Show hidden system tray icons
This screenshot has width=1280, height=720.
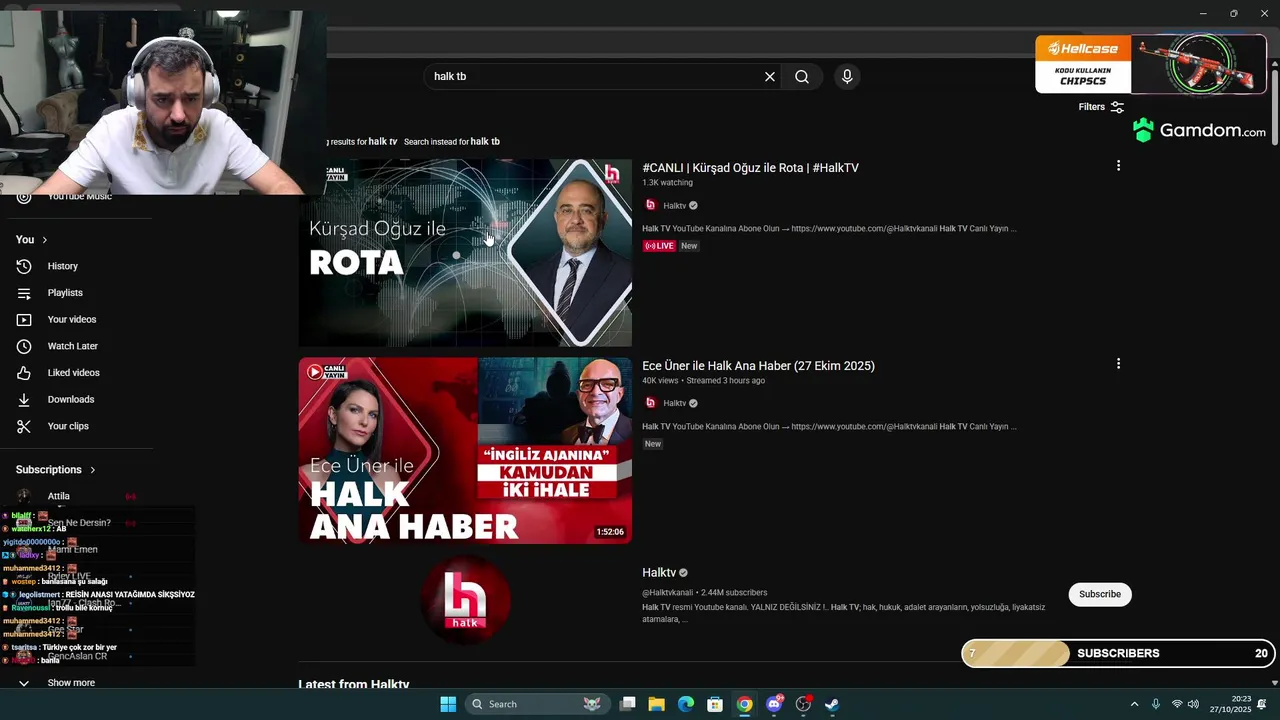pyautogui.click(x=1134, y=704)
